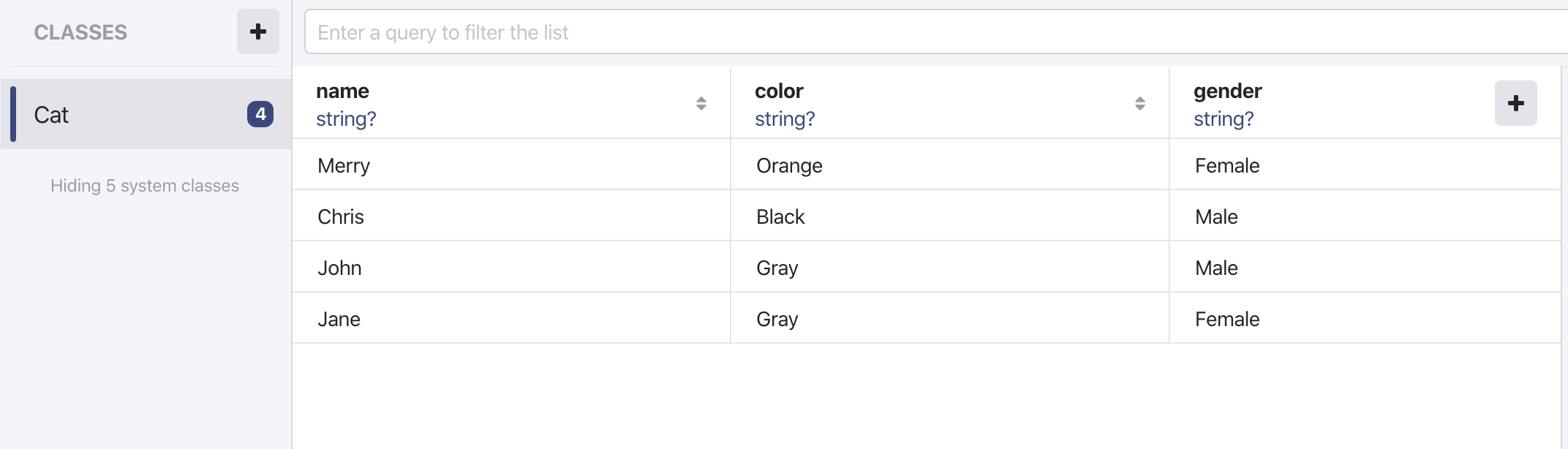
Task: Sort the table by the name column
Action: (701, 103)
